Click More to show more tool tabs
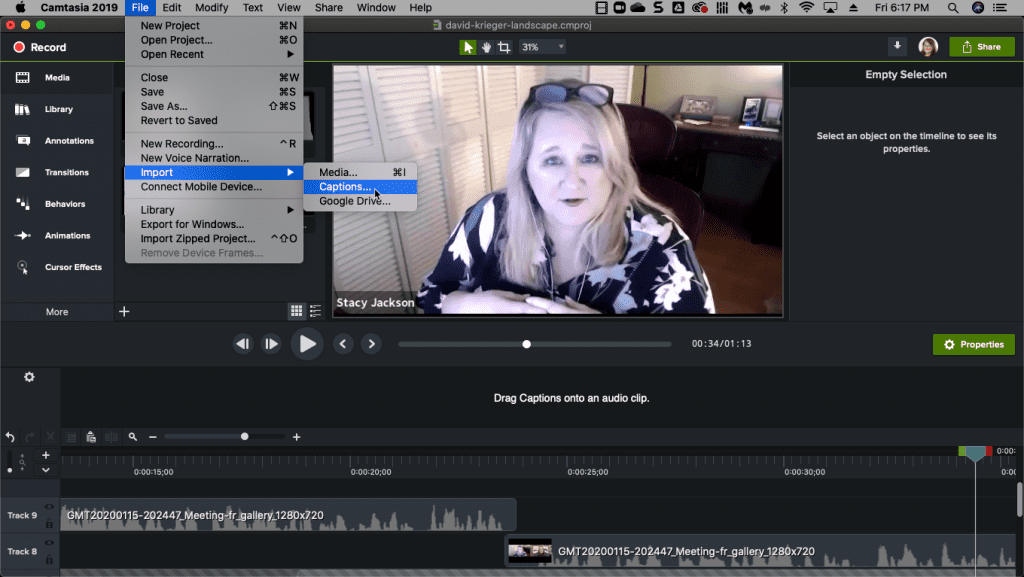 tap(57, 311)
